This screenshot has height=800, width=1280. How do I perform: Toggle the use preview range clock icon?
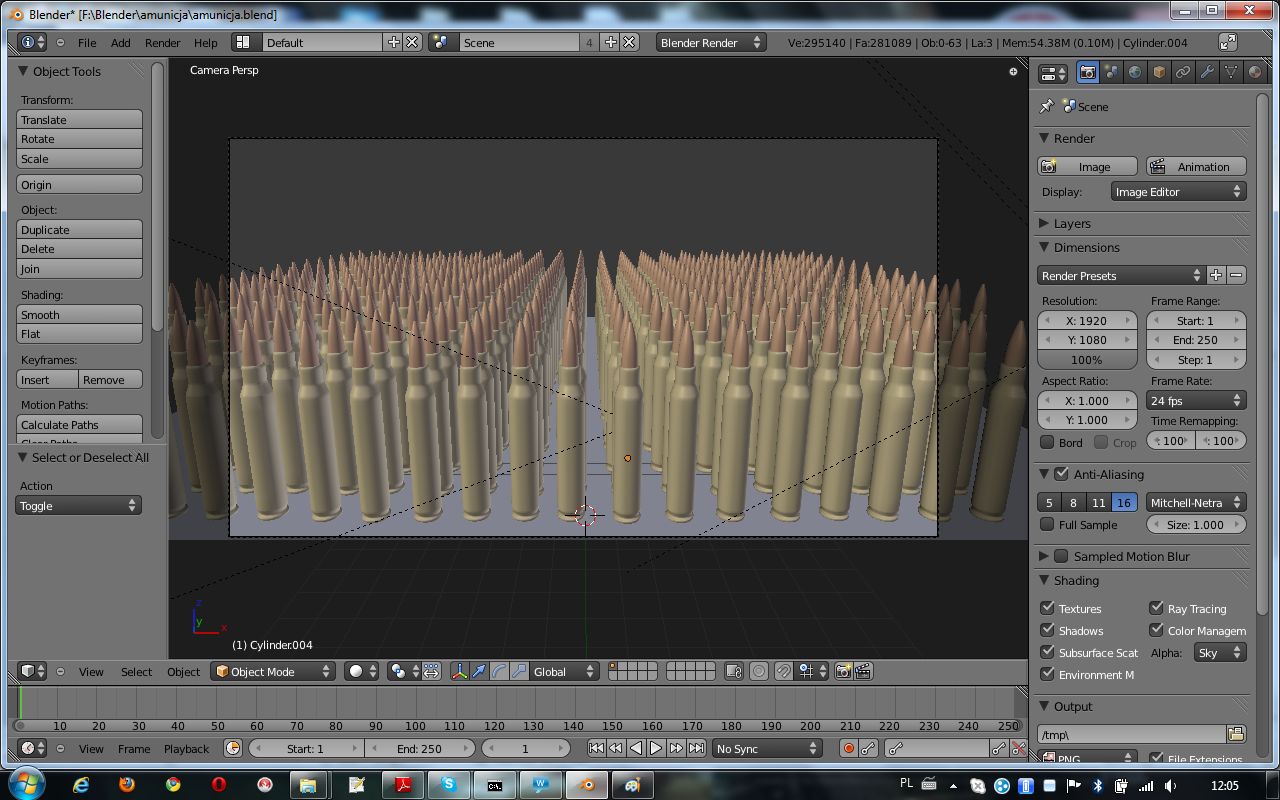click(233, 748)
